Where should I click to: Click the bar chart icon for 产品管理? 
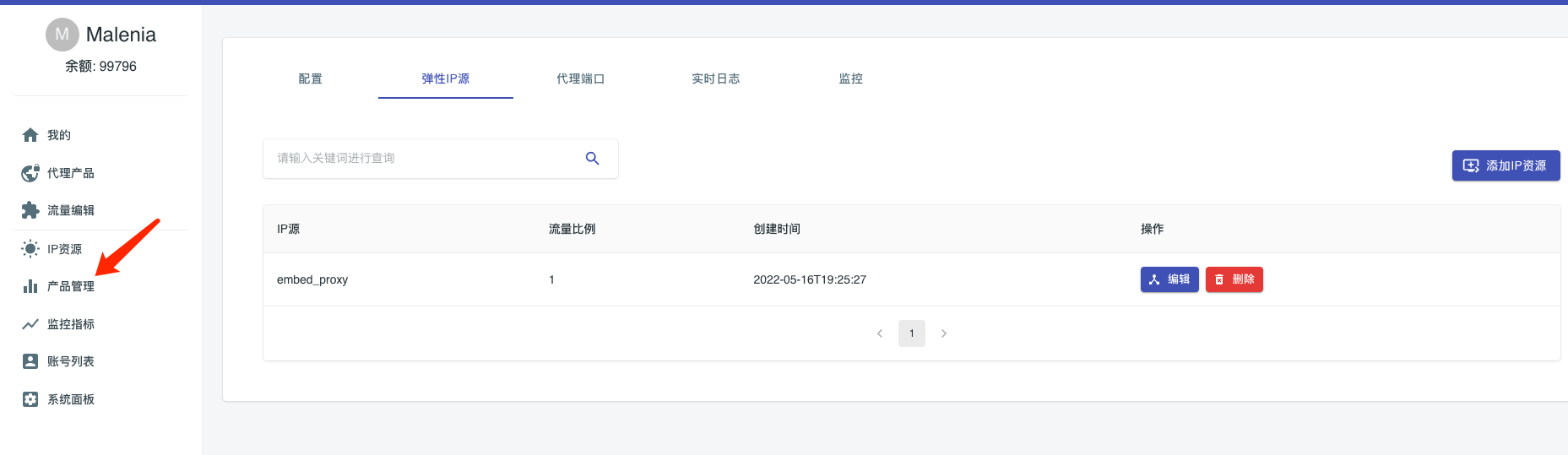[30, 286]
